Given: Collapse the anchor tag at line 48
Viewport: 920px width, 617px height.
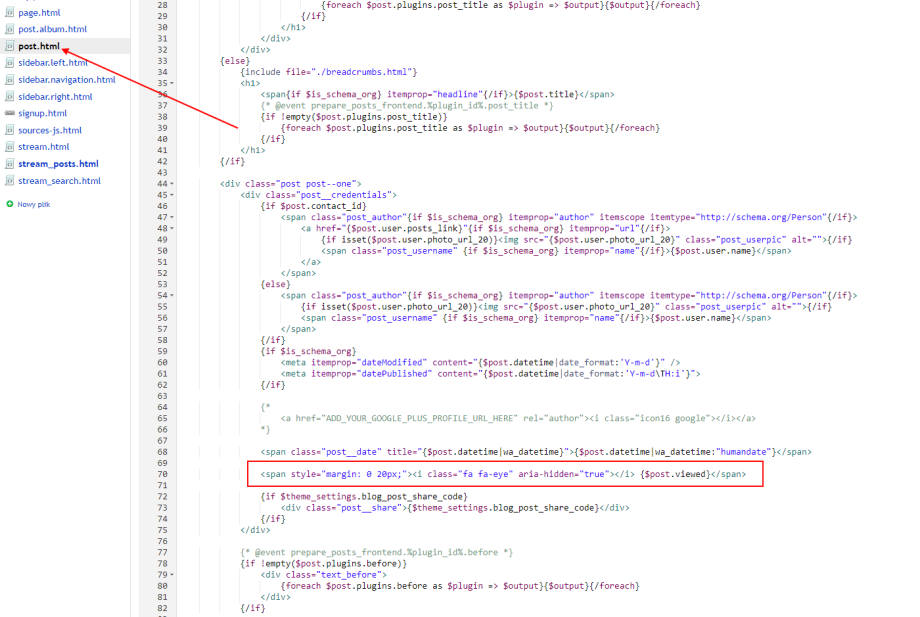Looking at the screenshot, I should pos(172,228).
